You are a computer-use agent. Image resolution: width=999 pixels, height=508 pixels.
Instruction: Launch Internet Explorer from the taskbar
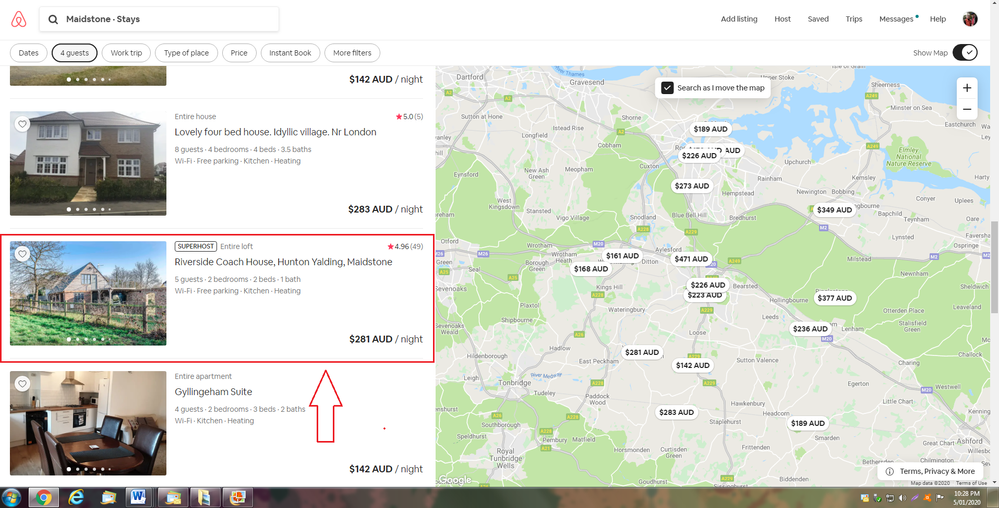point(76,498)
